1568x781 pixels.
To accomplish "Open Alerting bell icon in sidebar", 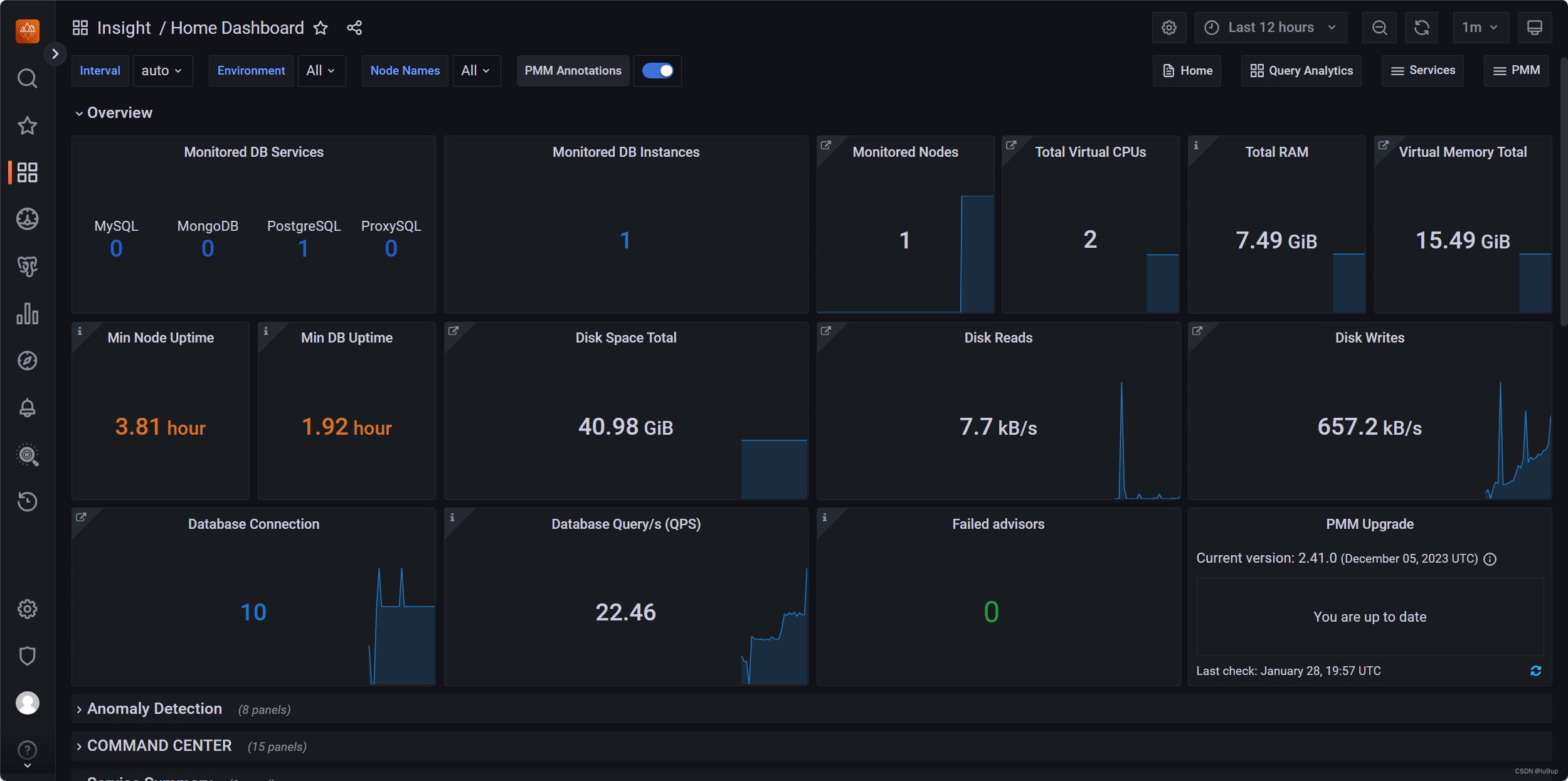I will tap(27, 408).
